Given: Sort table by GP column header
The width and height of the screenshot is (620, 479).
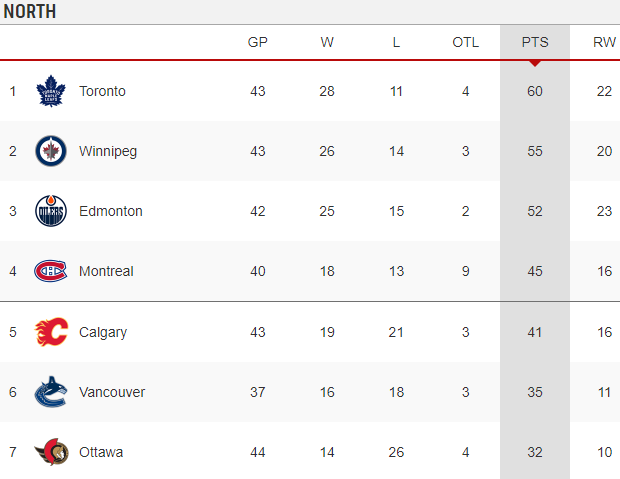Looking at the screenshot, I should click(257, 42).
